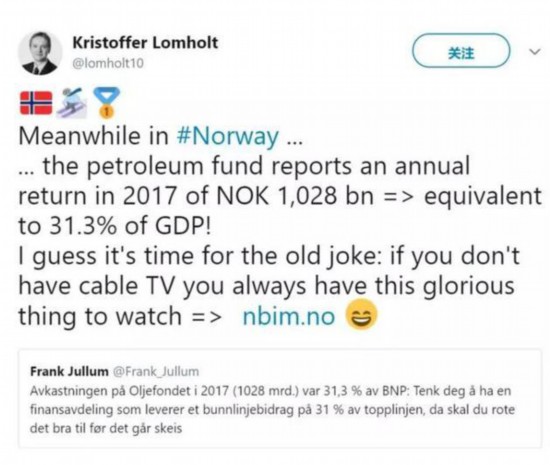Click the gold medal emoji
Image resolution: width=550 pixels, height=465 pixels.
pos(106,102)
